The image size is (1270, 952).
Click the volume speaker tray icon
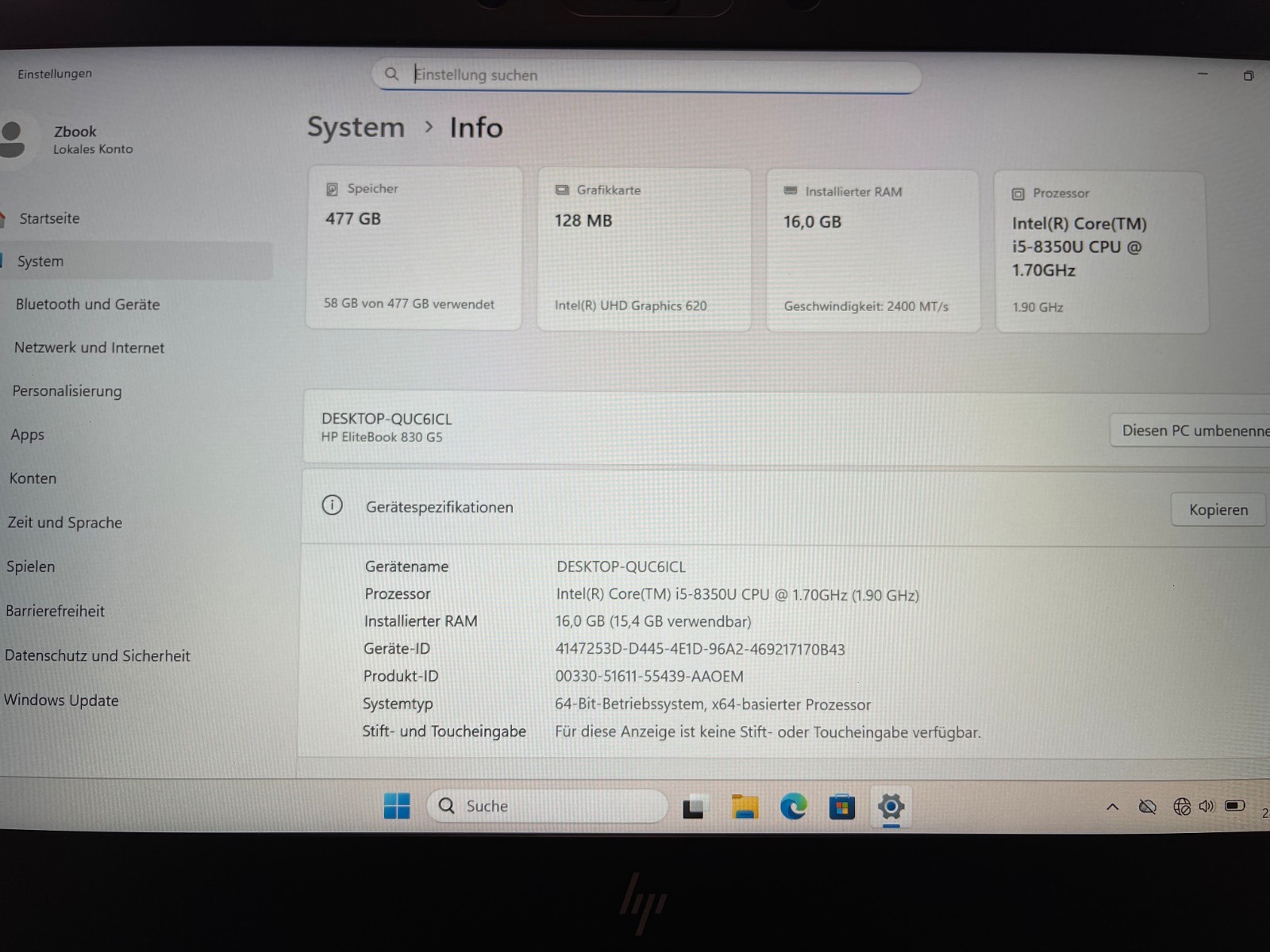1206,806
